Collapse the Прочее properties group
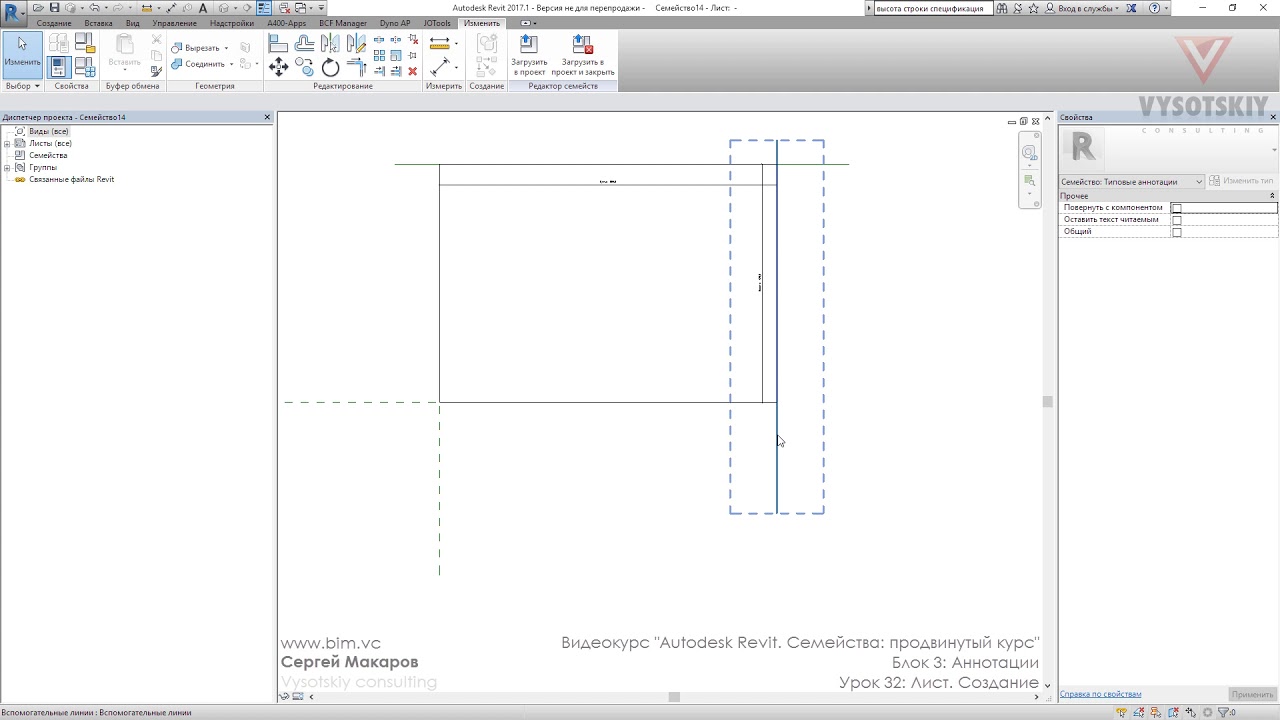This screenshot has height=720, width=1280. coord(1272,196)
